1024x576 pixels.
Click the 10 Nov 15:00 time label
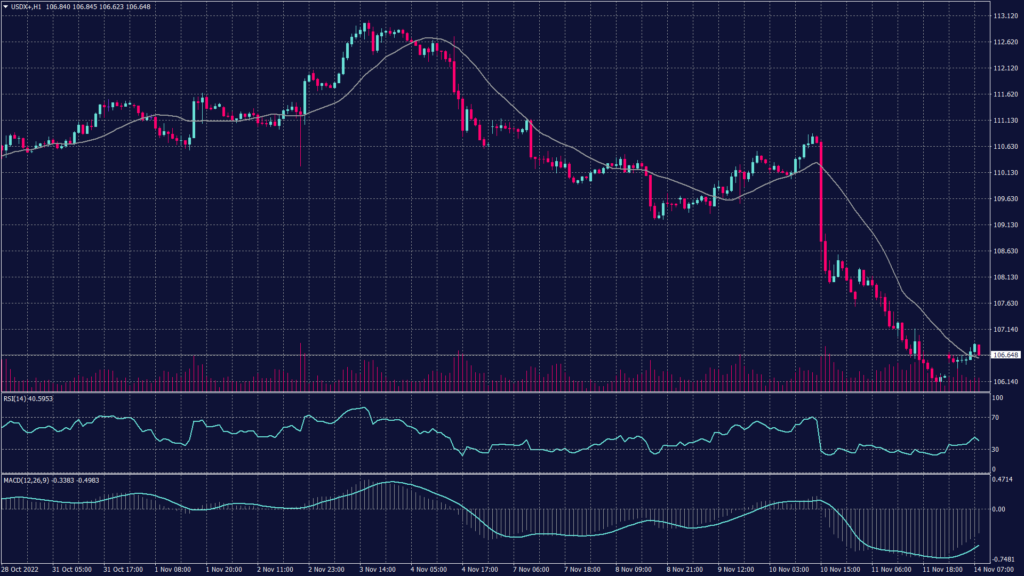coord(839,569)
